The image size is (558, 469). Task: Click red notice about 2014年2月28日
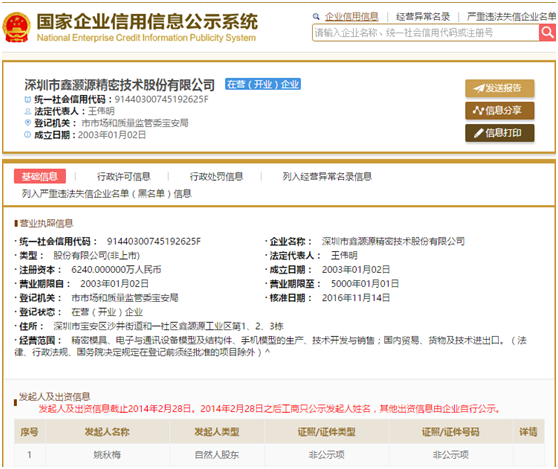(x=269, y=409)
